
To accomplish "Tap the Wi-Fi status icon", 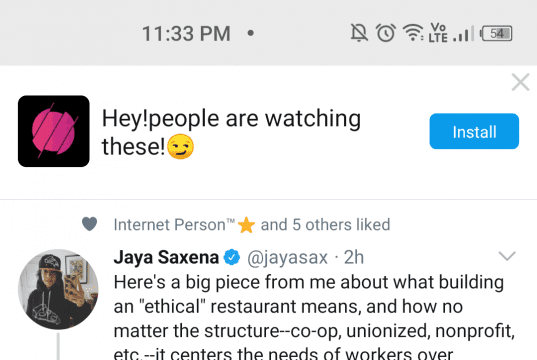I will [x=413, y=33].
